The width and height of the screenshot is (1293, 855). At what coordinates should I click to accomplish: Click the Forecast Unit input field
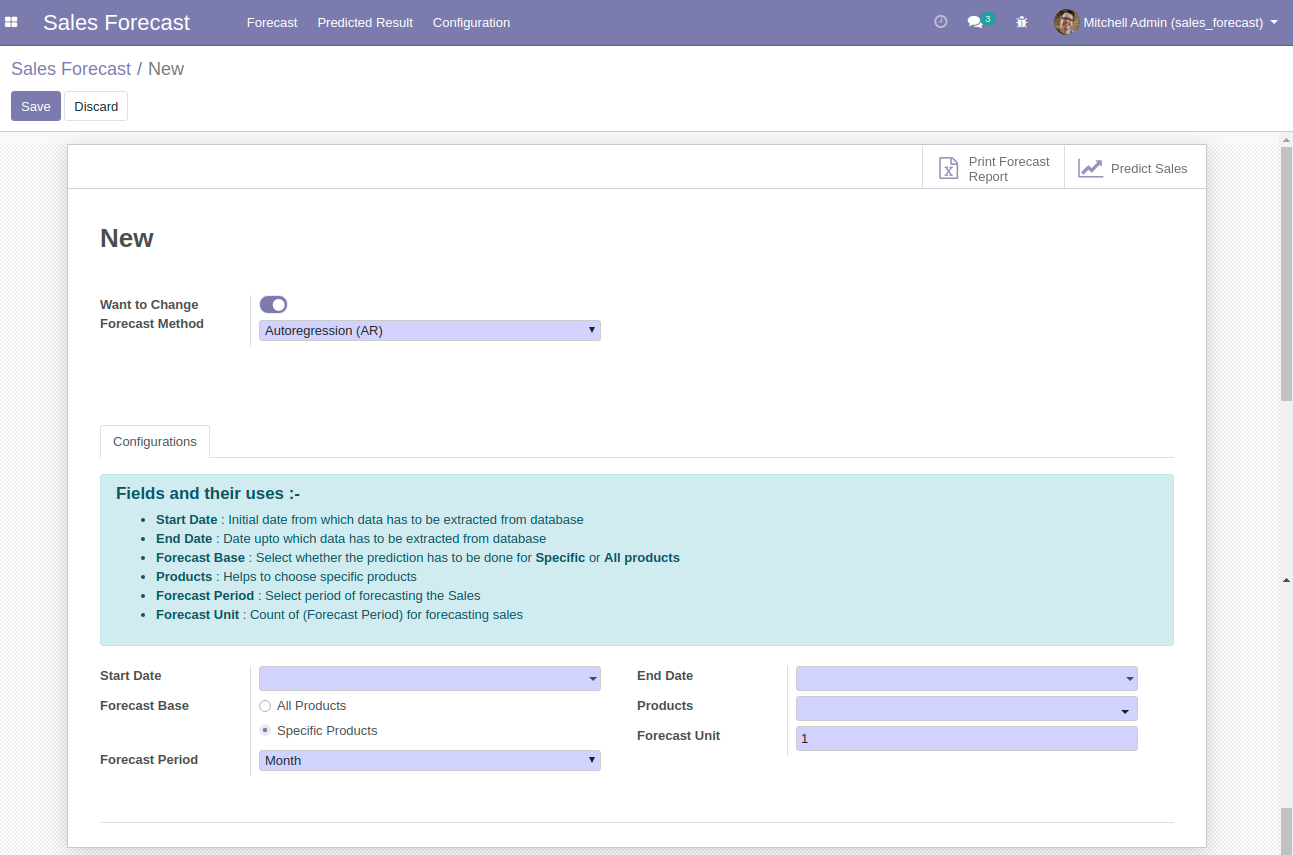966,739
